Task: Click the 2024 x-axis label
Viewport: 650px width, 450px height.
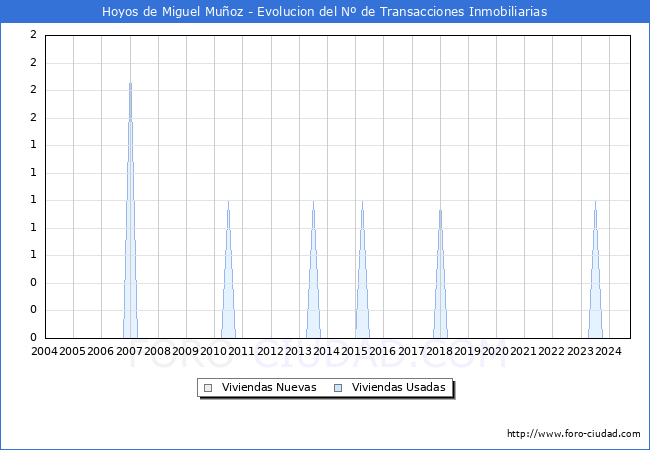Action: pyautogui.click(x=608, y=351)
